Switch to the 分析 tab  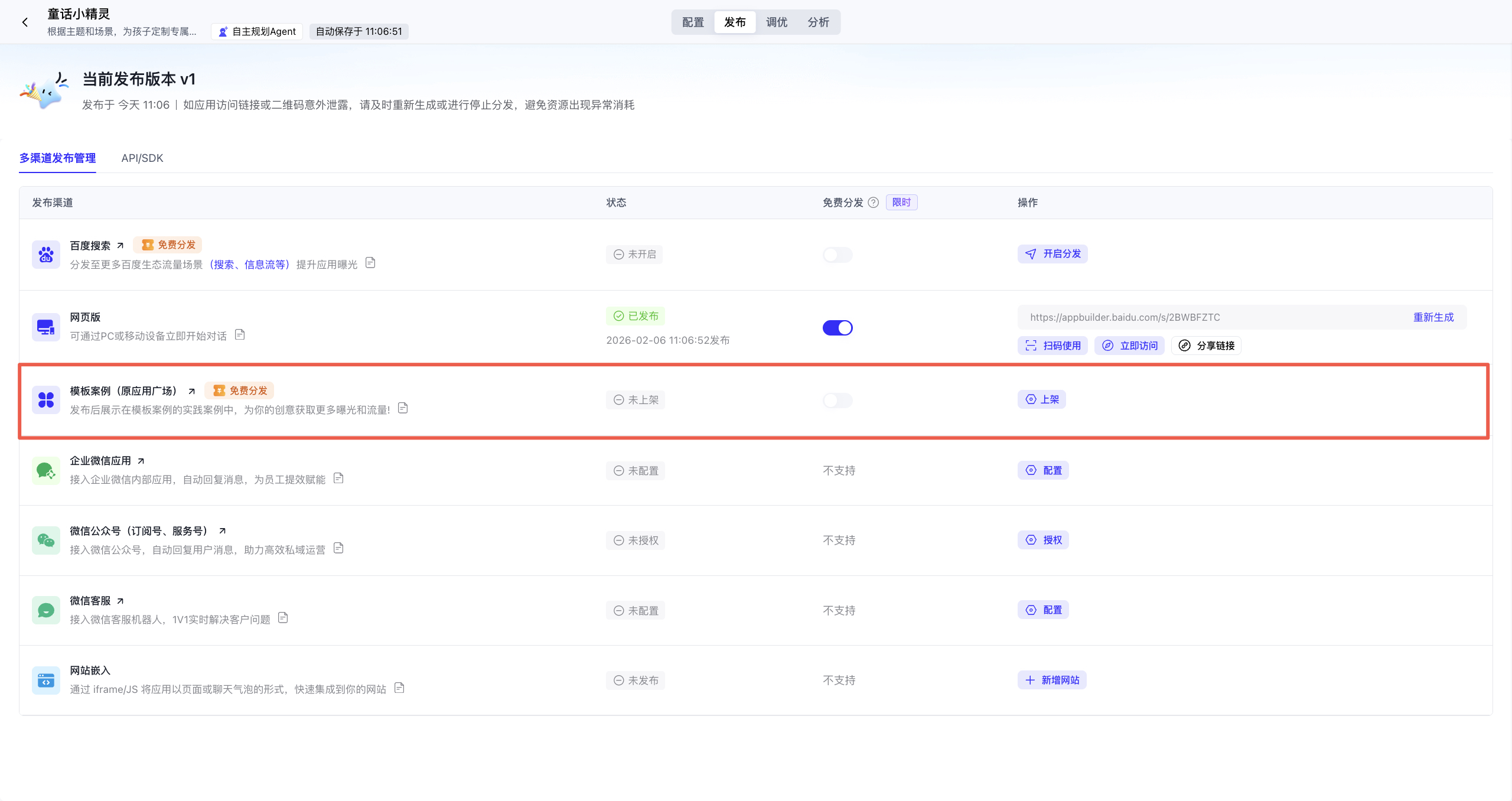coord(818,22)
